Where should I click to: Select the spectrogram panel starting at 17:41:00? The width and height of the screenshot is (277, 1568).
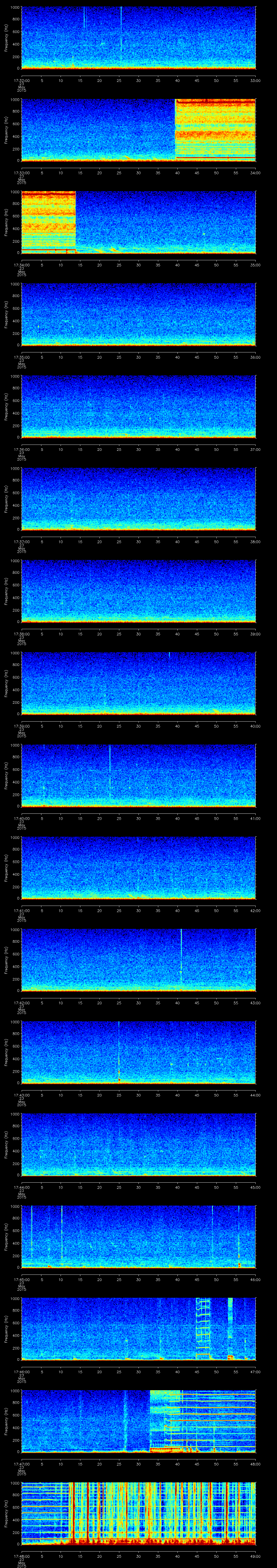[138, 868]
